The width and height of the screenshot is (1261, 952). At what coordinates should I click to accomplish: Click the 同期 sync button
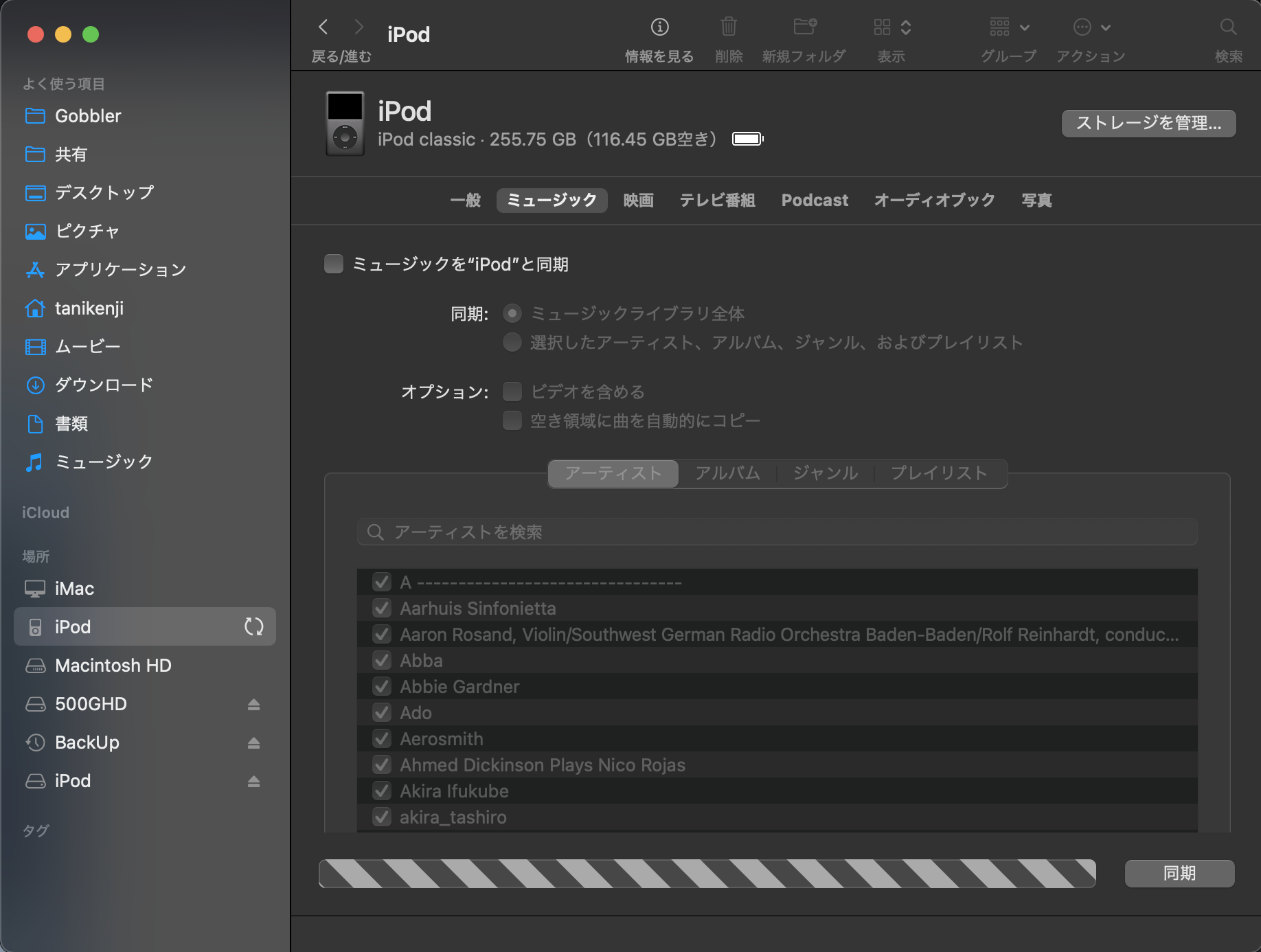(1179, 874)
